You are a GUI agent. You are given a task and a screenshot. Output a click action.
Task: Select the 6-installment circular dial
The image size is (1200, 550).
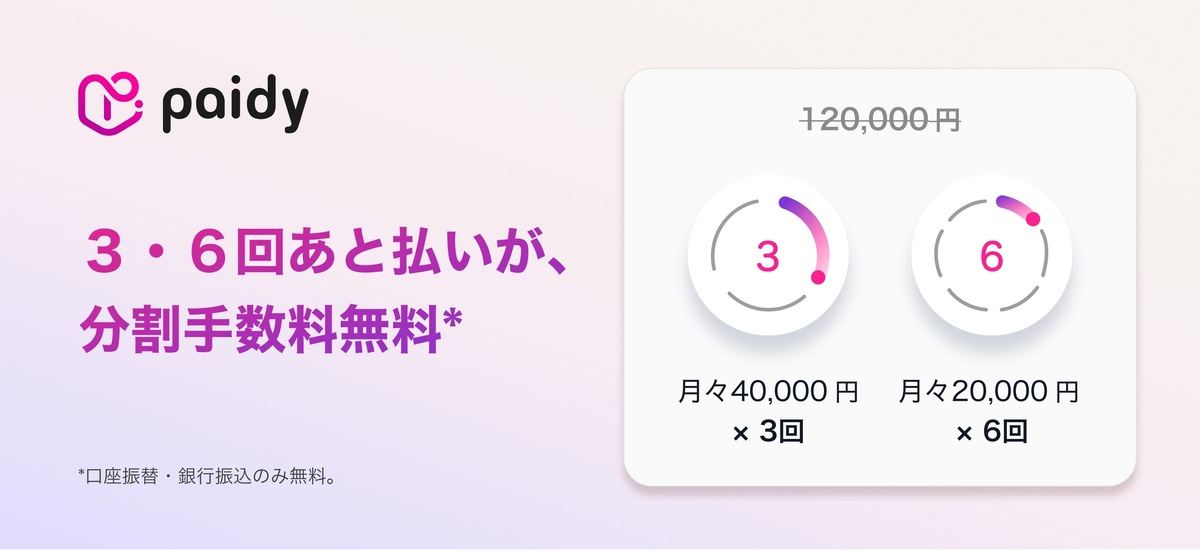coord(991,256)
